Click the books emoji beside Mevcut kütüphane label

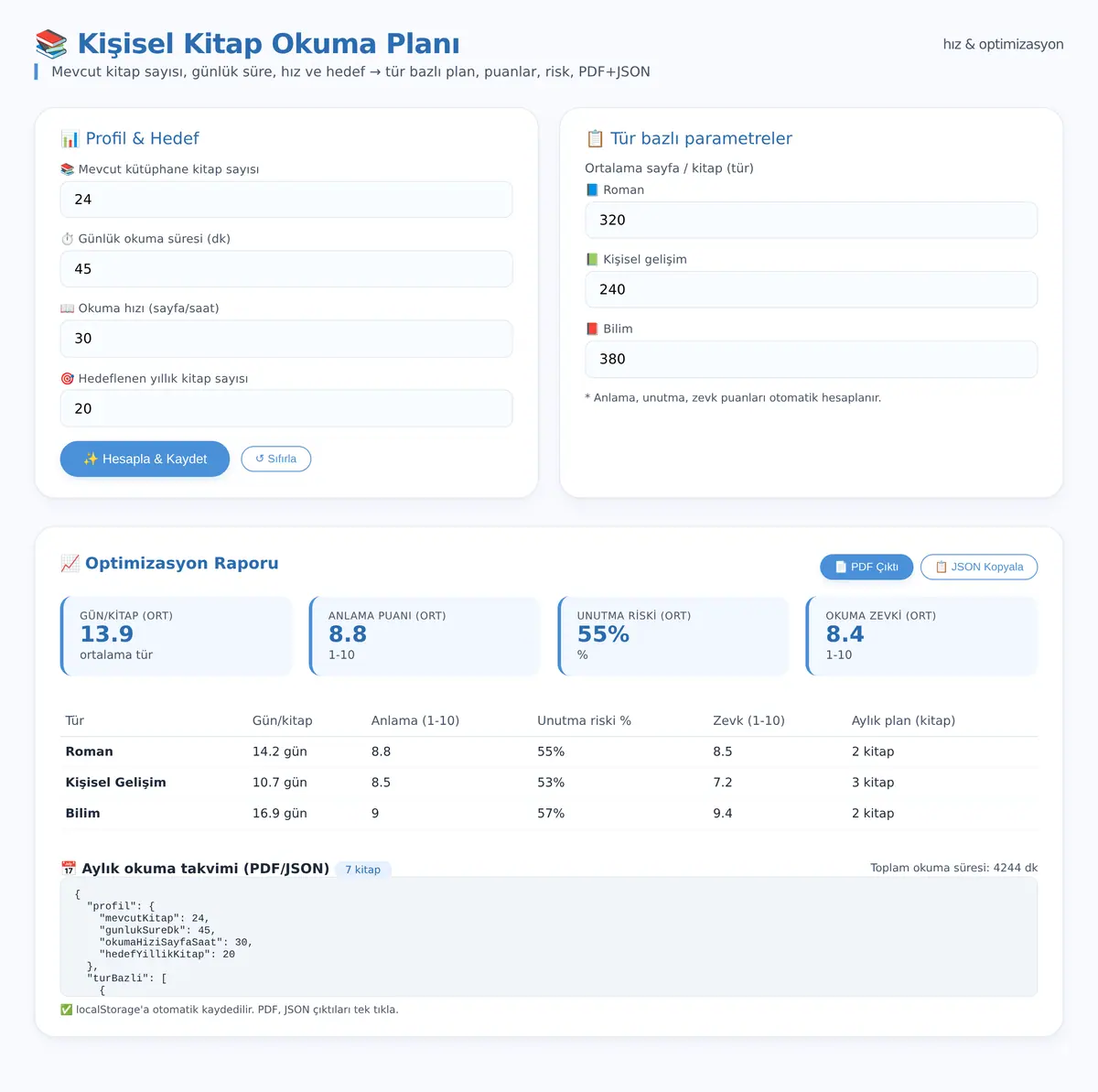point(67,169)
